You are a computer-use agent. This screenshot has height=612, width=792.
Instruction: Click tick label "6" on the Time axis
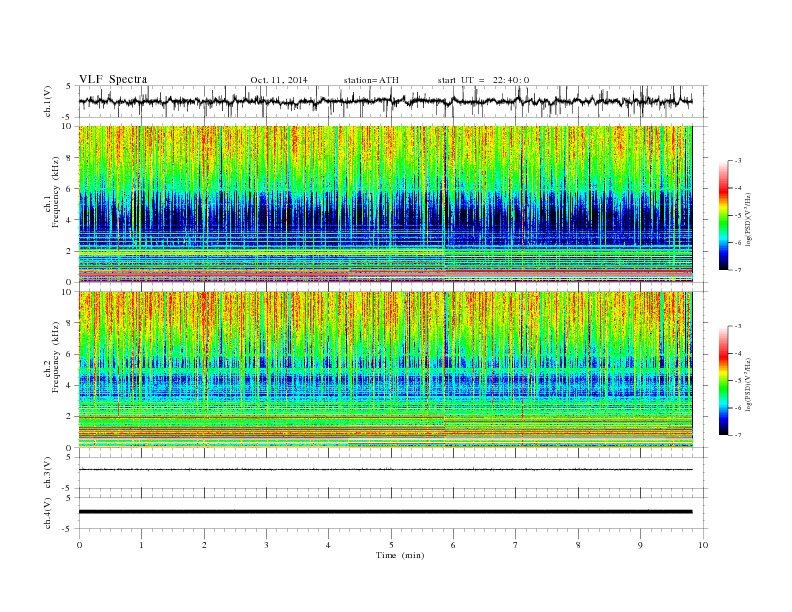tap(453, 545)
